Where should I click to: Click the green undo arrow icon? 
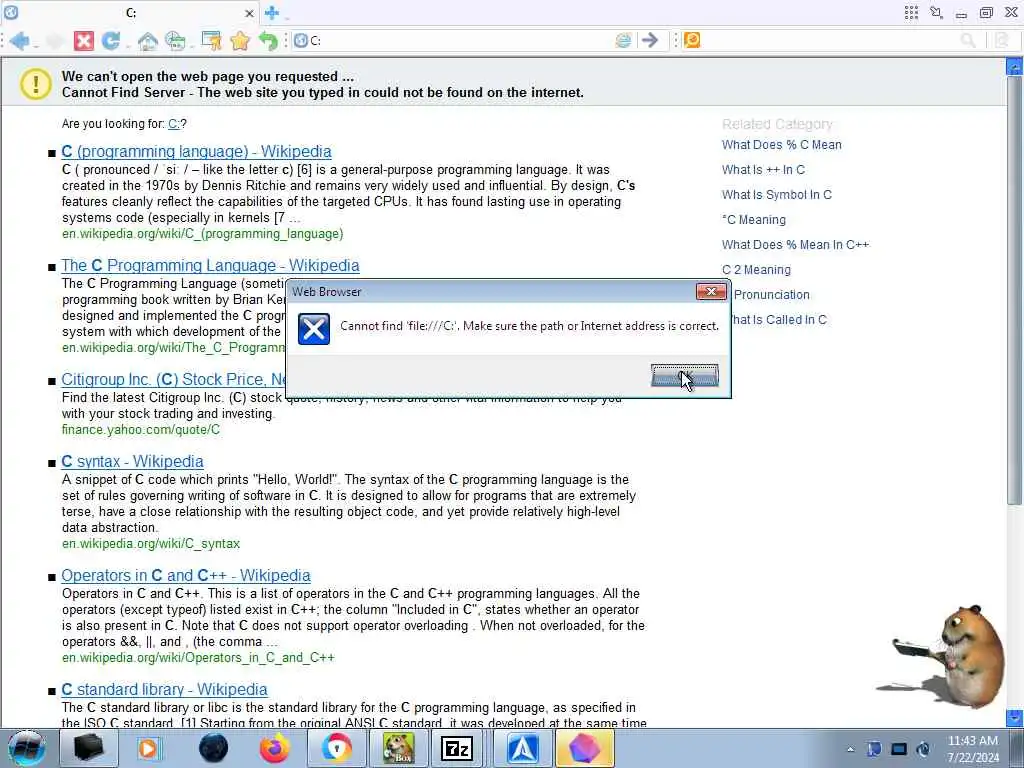tap(268, 41)
